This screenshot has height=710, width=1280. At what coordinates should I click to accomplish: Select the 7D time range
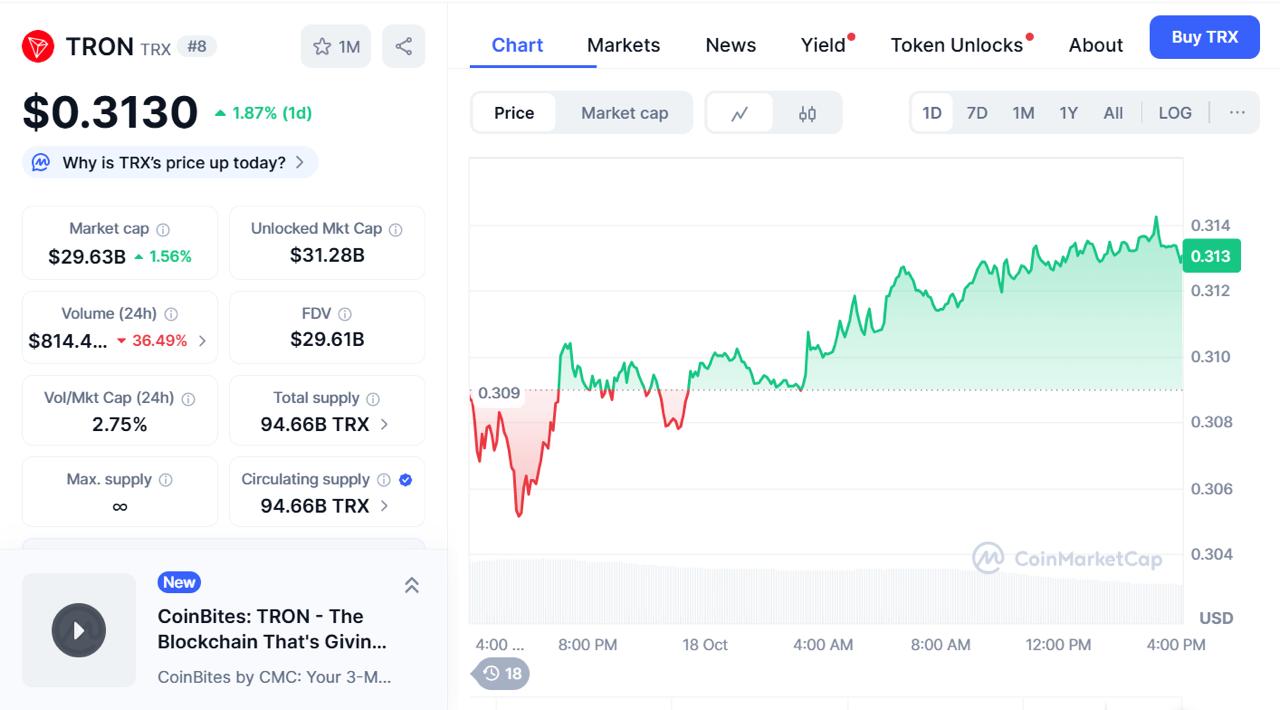point(977,113)
